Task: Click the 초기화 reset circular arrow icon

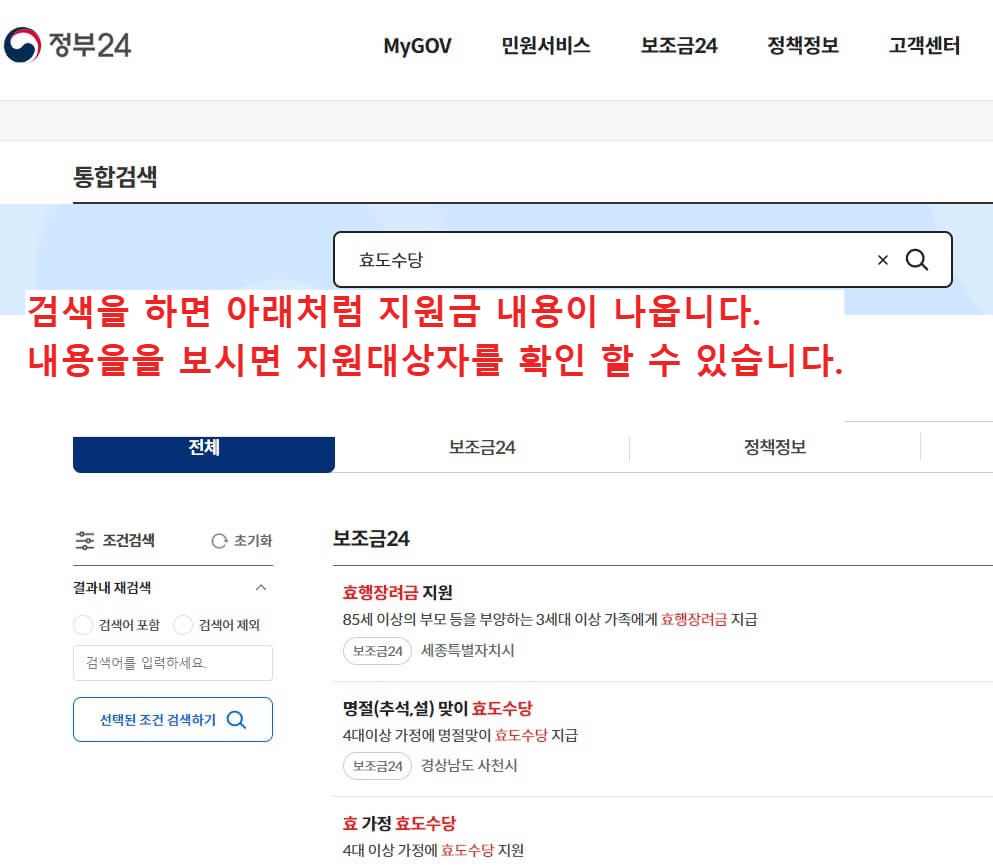Action: click(x=219, y=541)
